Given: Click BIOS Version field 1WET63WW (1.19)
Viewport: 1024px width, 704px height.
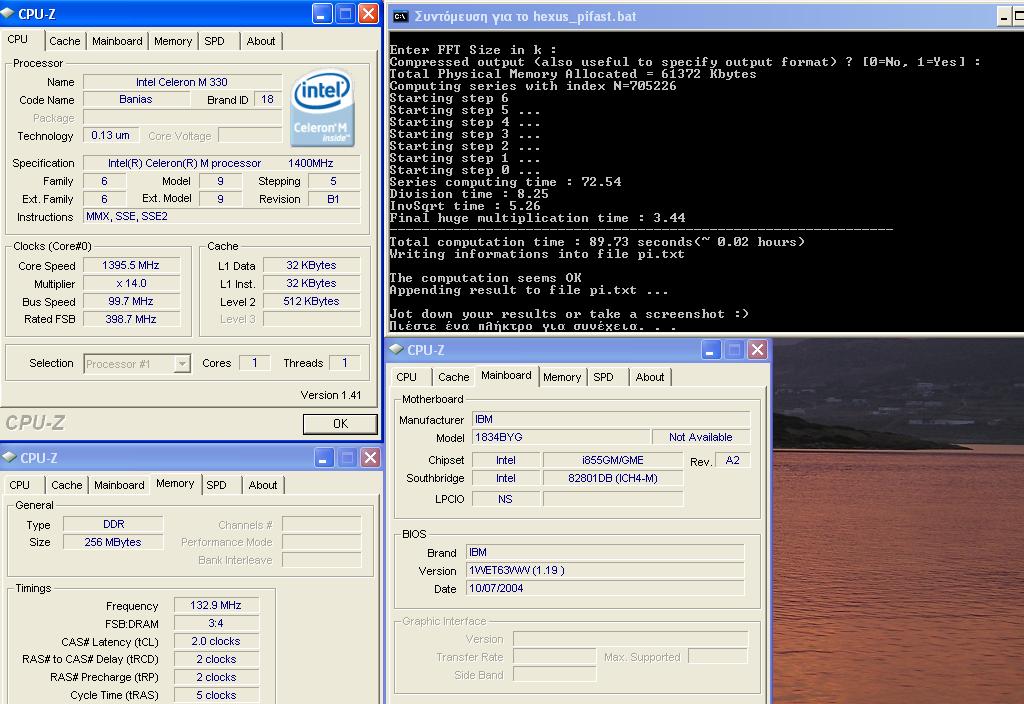Looking at the screenshot, I should click(x=605, y=570).
